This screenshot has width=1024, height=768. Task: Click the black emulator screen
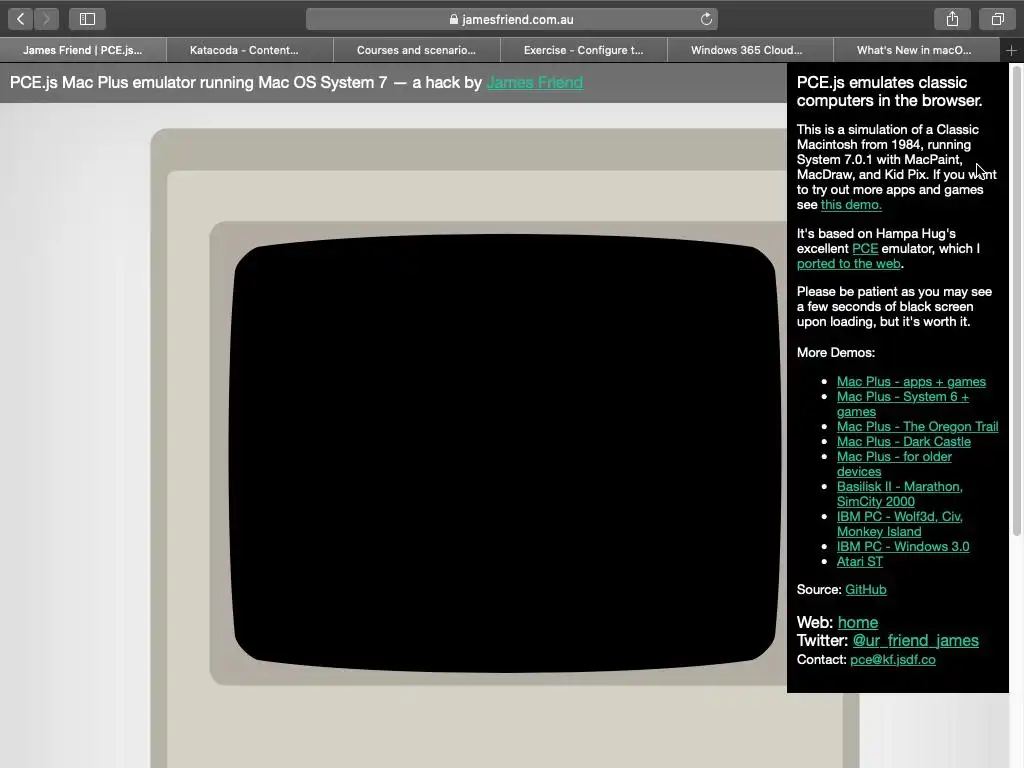[506, 453]
